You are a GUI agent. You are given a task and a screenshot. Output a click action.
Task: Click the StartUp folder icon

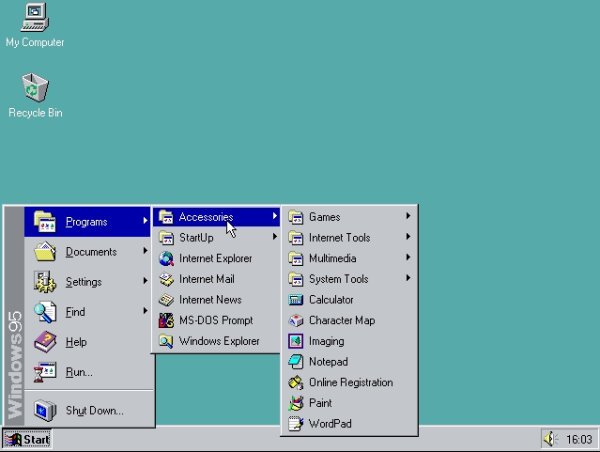[166, 238]
